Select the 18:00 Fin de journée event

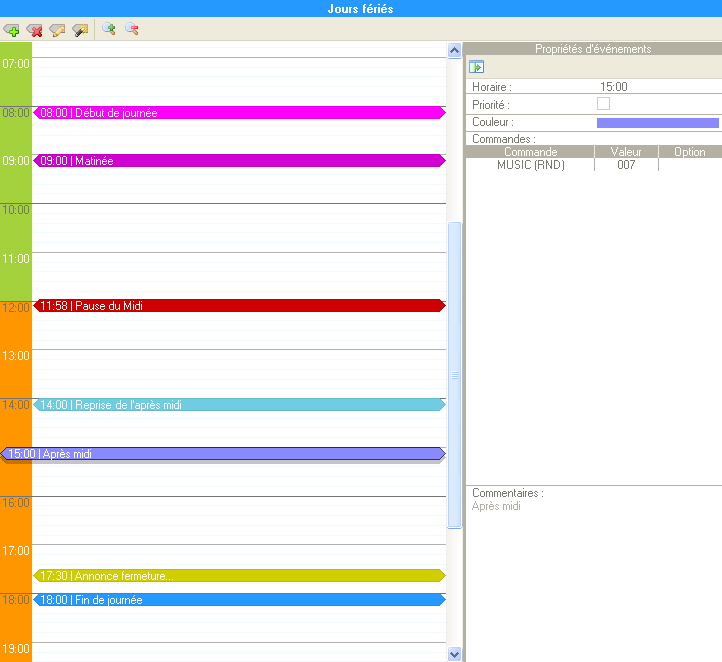[239, 599]
